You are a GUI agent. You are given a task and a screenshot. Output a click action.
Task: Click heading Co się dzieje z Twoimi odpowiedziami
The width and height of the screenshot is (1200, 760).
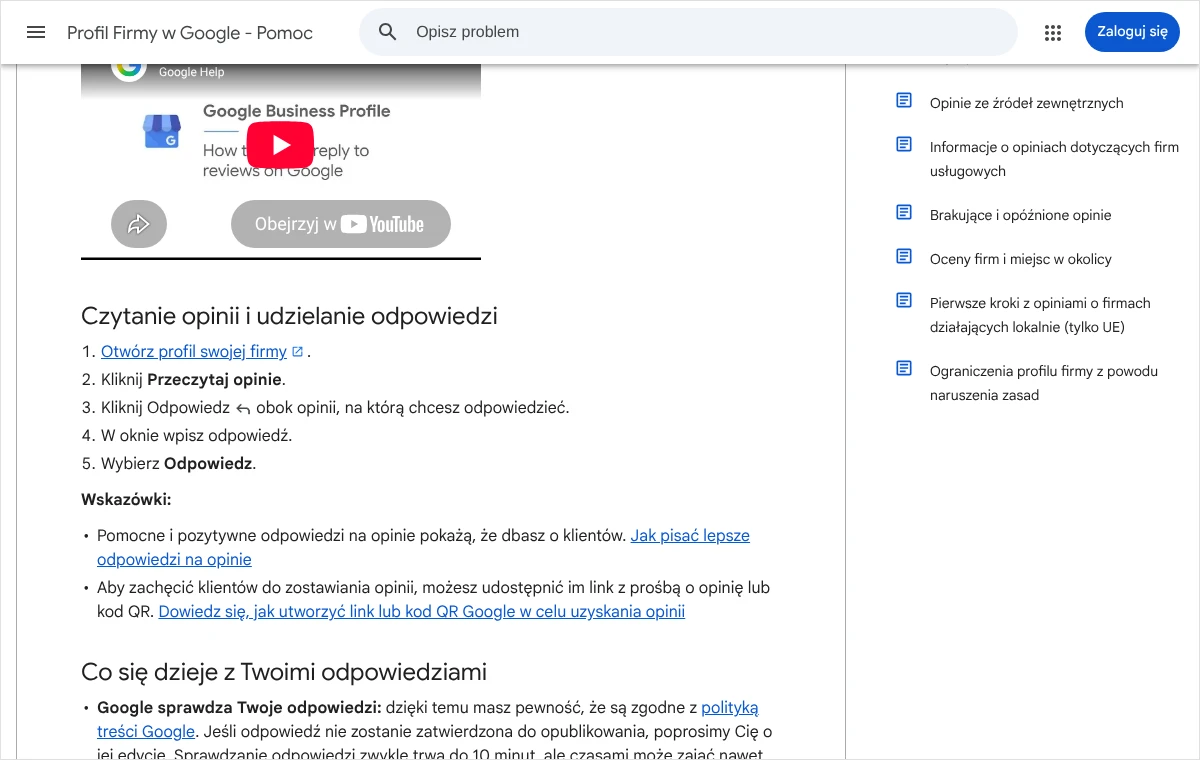tap(284, 670)
